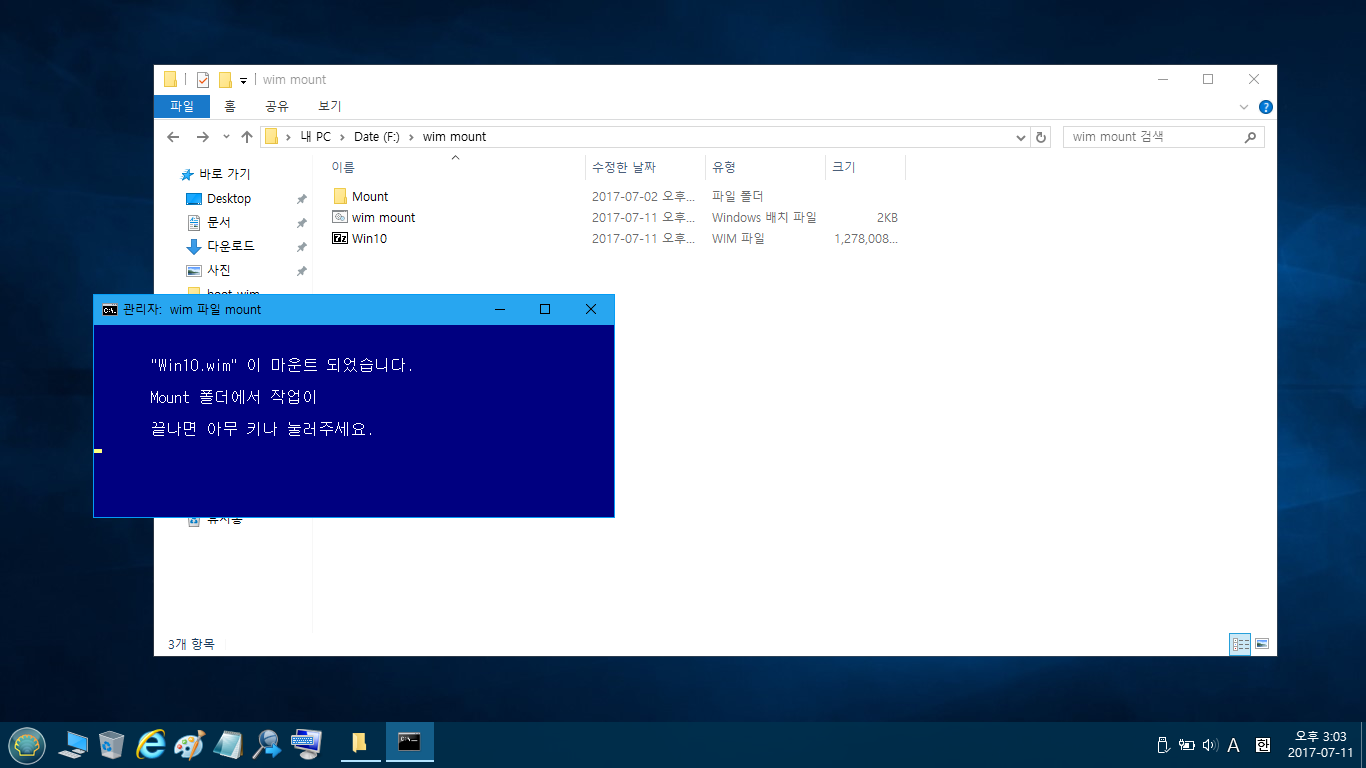This screenshot has width=1366, height=768.
Task: Open the Recycle Bin taskbar icon
Action: point(111,744)
